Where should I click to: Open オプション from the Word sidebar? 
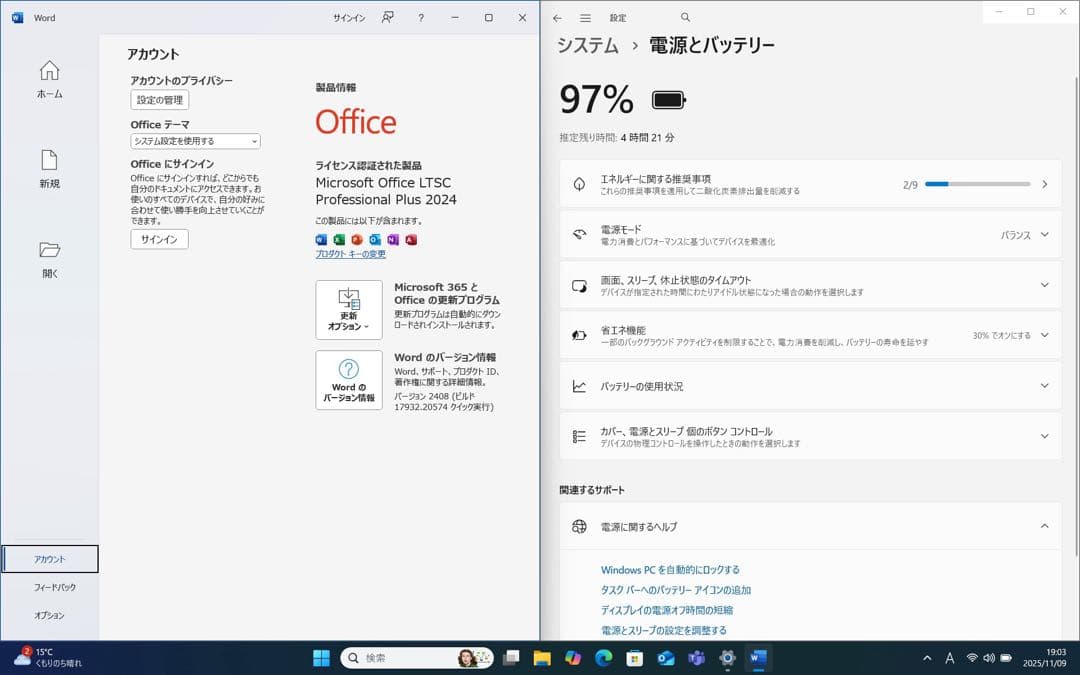(48, 615)
